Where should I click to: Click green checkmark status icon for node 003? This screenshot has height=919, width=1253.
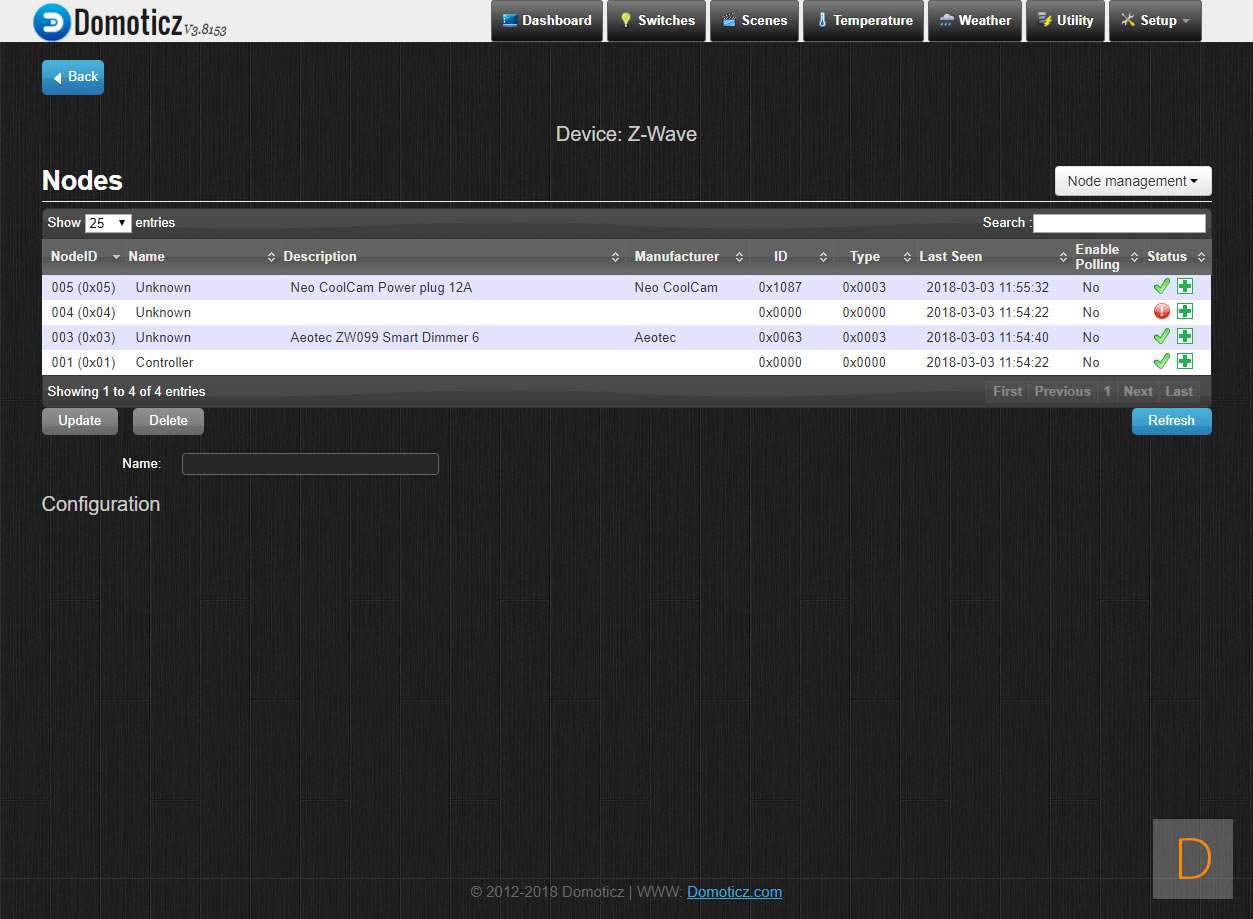pyautogui.click(x=1161, y=337)
